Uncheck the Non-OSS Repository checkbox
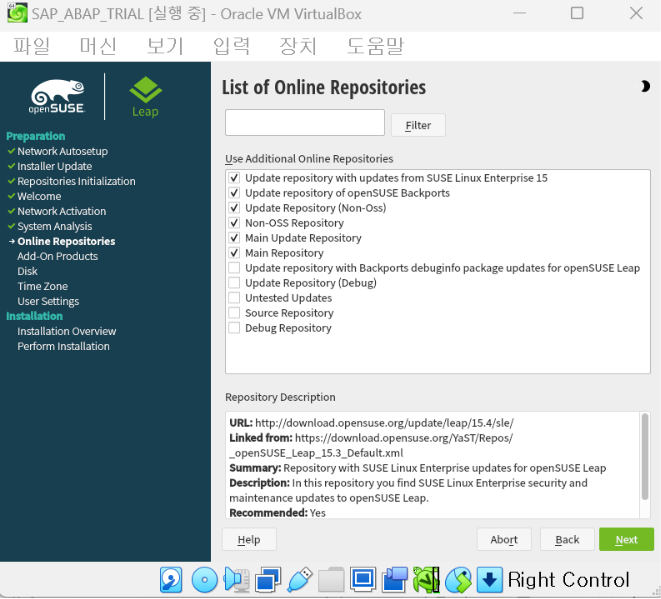Screen dimensions: 661x599 234,223
